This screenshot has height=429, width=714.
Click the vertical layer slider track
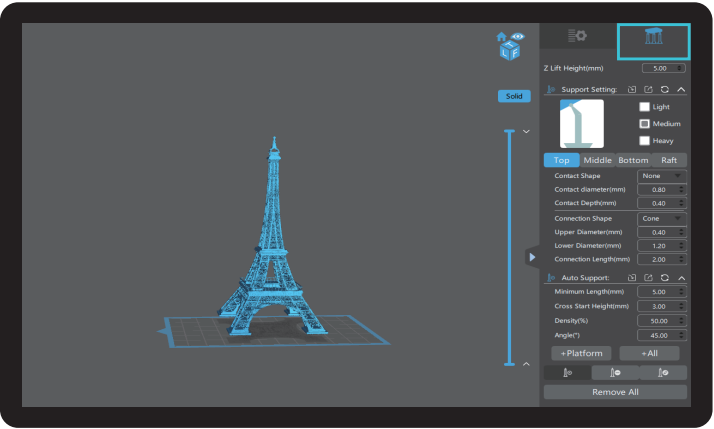510,248
